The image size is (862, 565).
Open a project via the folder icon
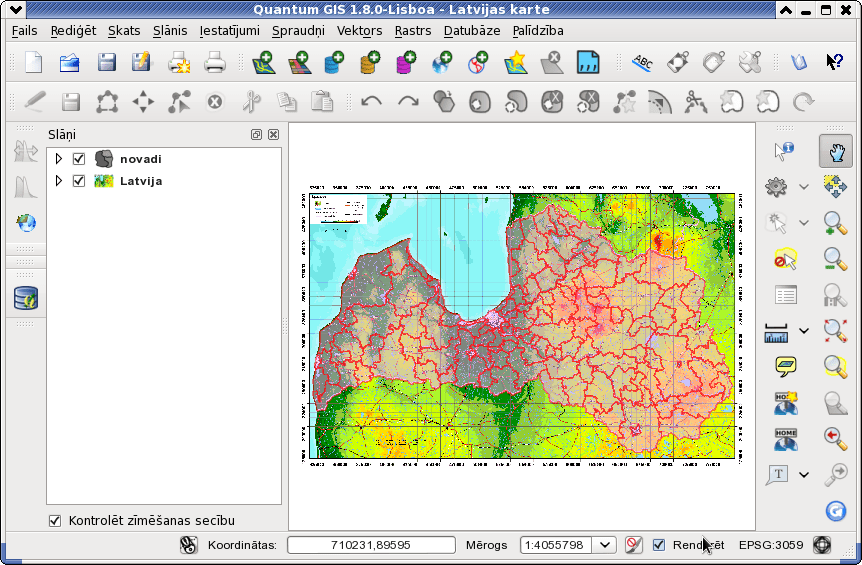point(70,63)
